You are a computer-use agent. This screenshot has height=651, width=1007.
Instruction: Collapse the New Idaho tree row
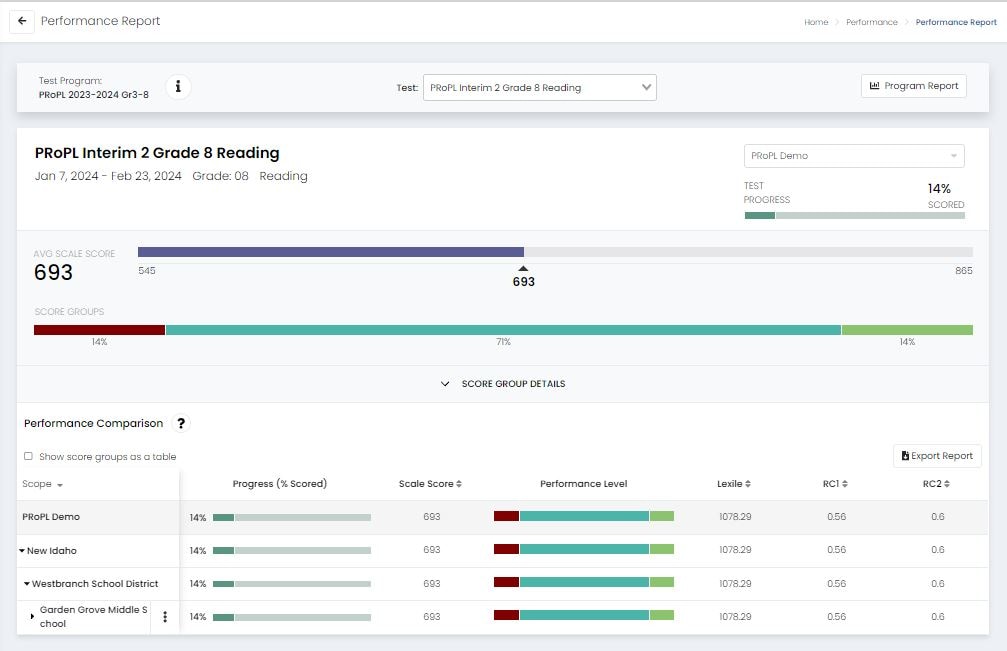22,551
